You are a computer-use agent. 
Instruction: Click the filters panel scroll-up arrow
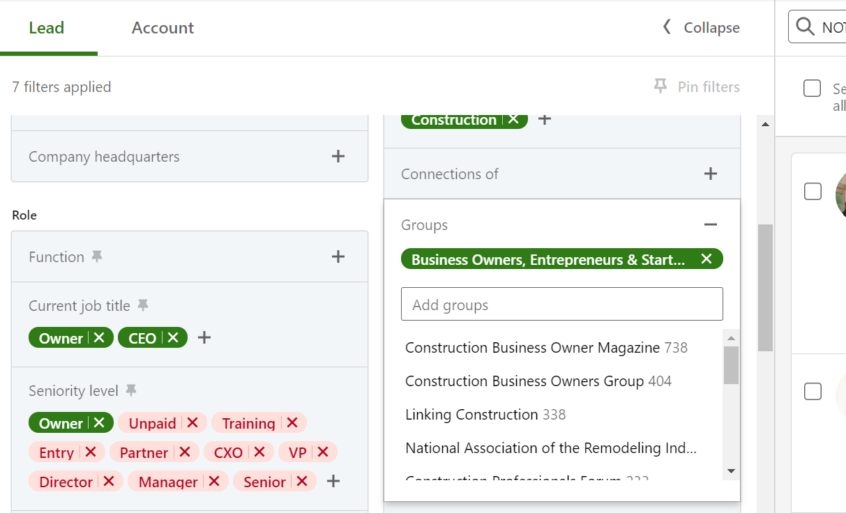click(765, 124)
